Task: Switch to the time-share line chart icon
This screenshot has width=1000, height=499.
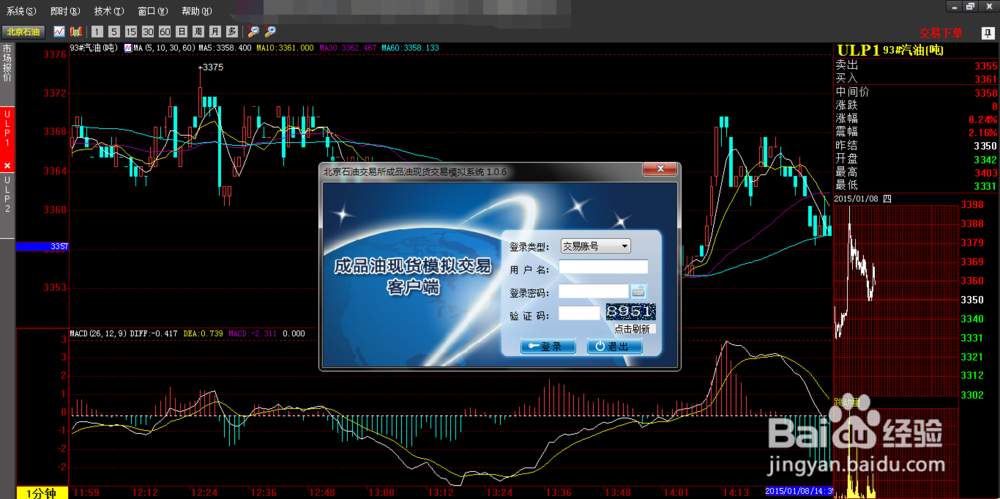Action: pos(59,31)
